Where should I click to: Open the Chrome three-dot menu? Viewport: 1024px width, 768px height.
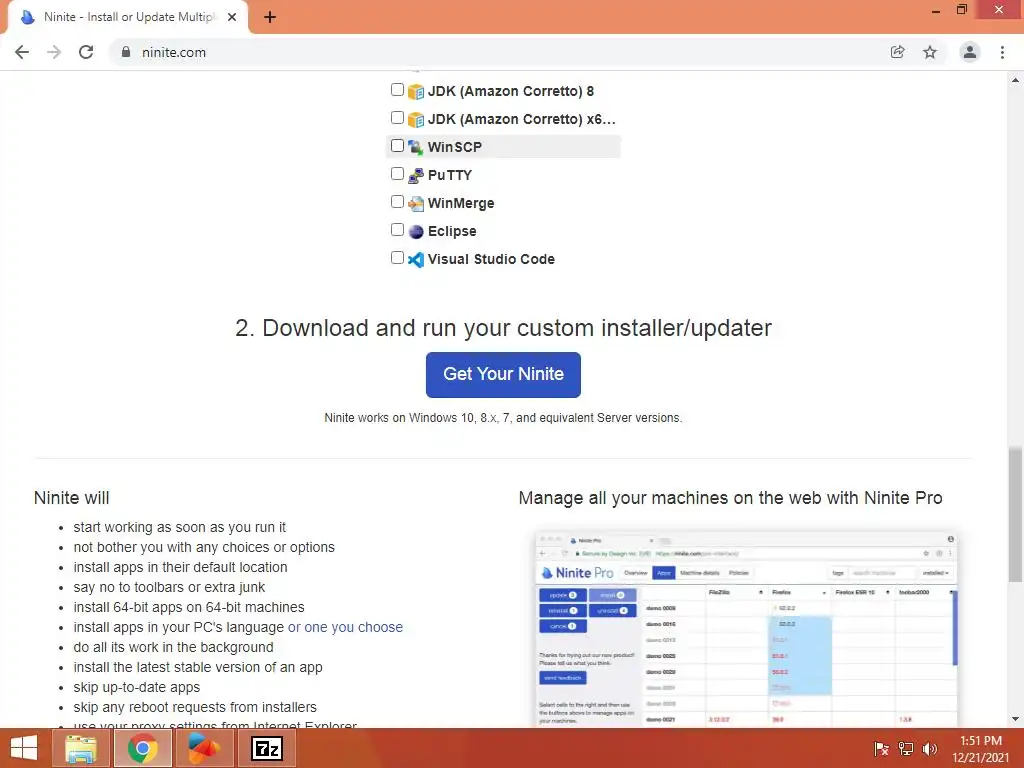click(x=1002, y=52)
